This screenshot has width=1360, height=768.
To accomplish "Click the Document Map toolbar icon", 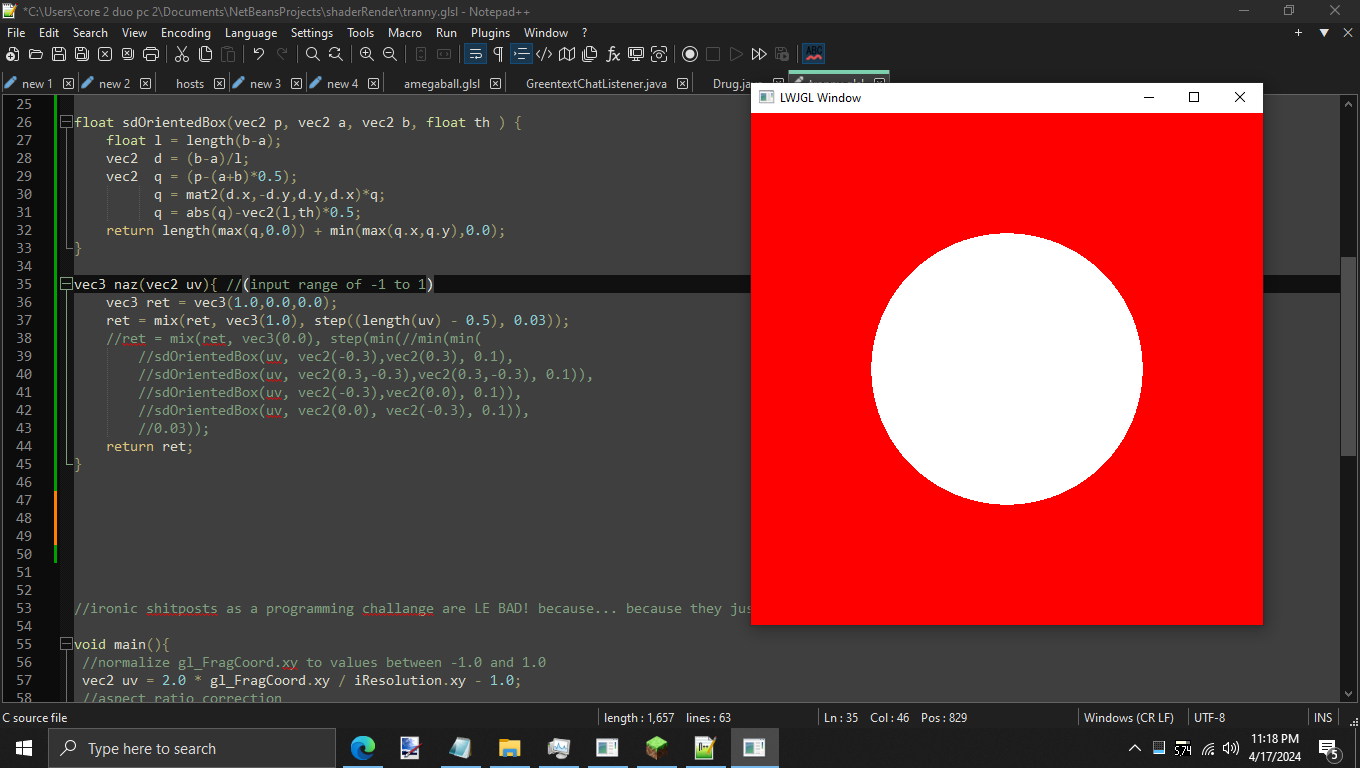I will point(567,54).
